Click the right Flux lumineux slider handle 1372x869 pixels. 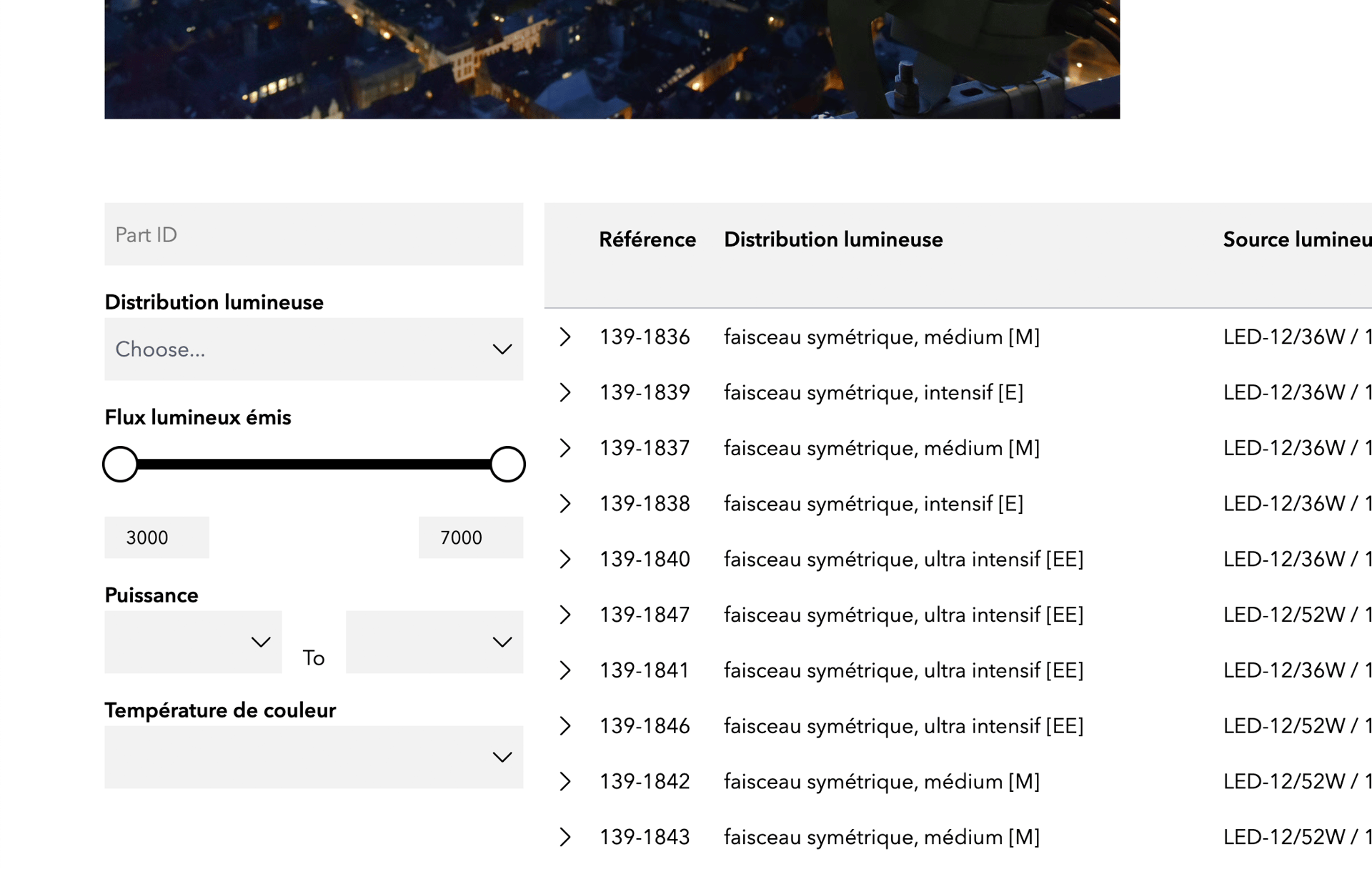click(x=508, y=465)
